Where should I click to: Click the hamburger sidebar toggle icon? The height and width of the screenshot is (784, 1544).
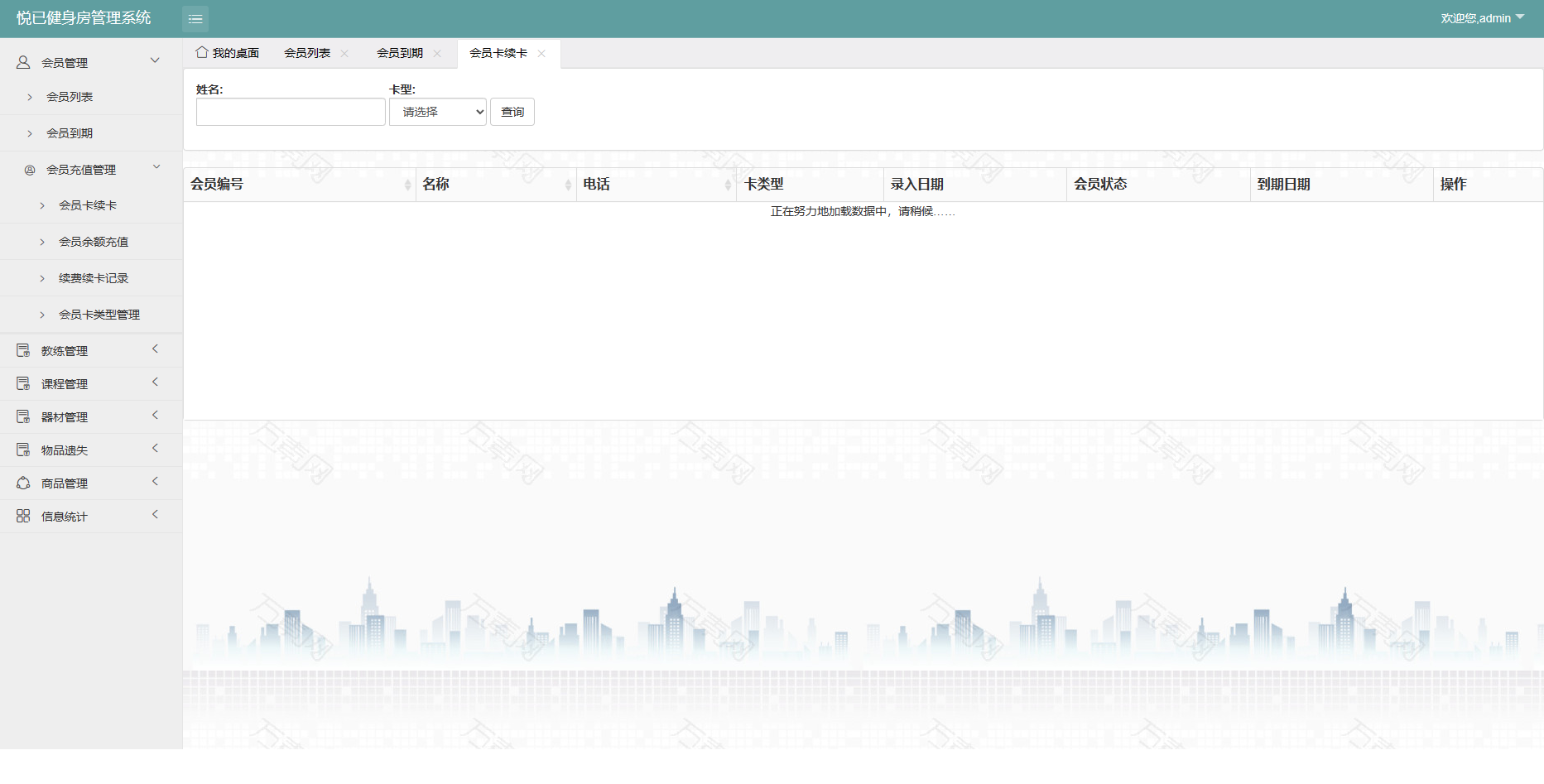195,18
